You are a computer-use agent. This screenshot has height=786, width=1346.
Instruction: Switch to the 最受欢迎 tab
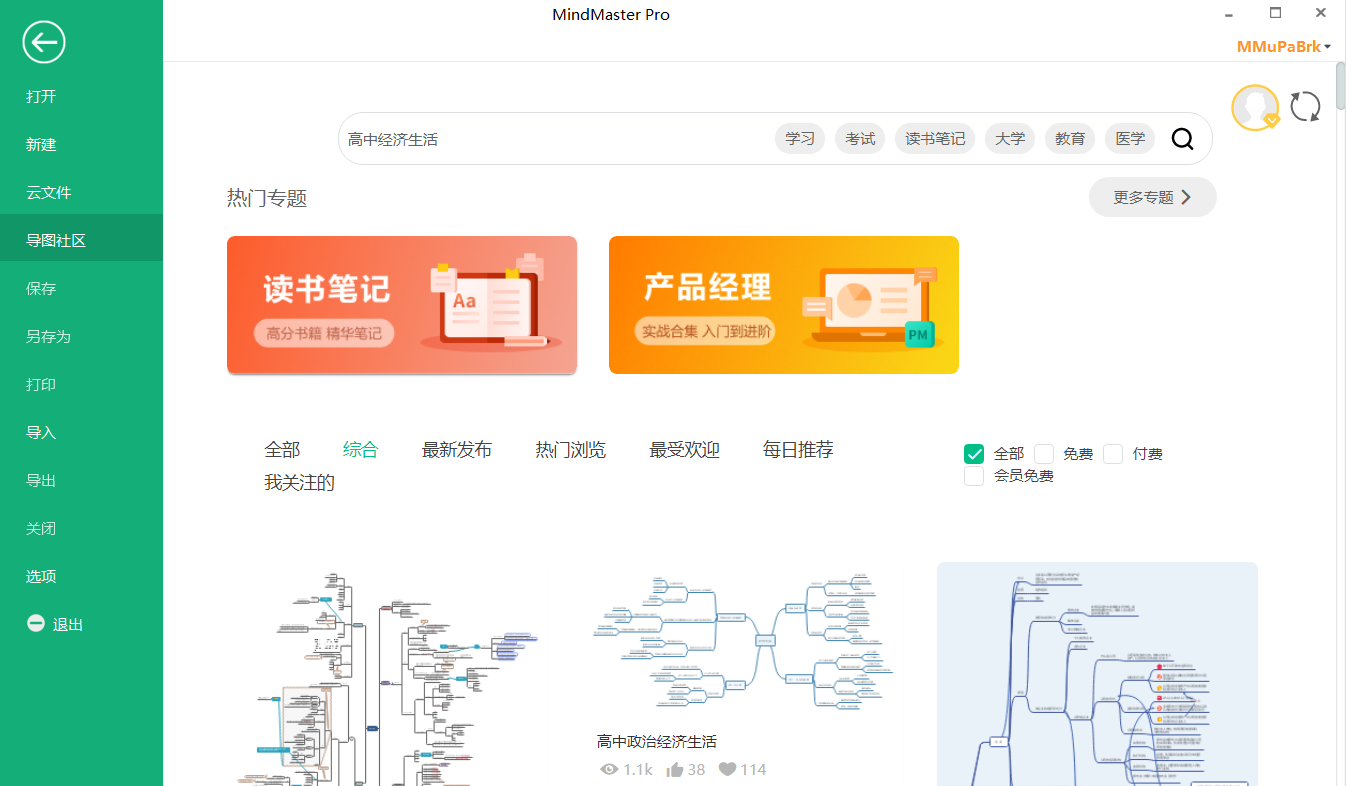point(685,450)
